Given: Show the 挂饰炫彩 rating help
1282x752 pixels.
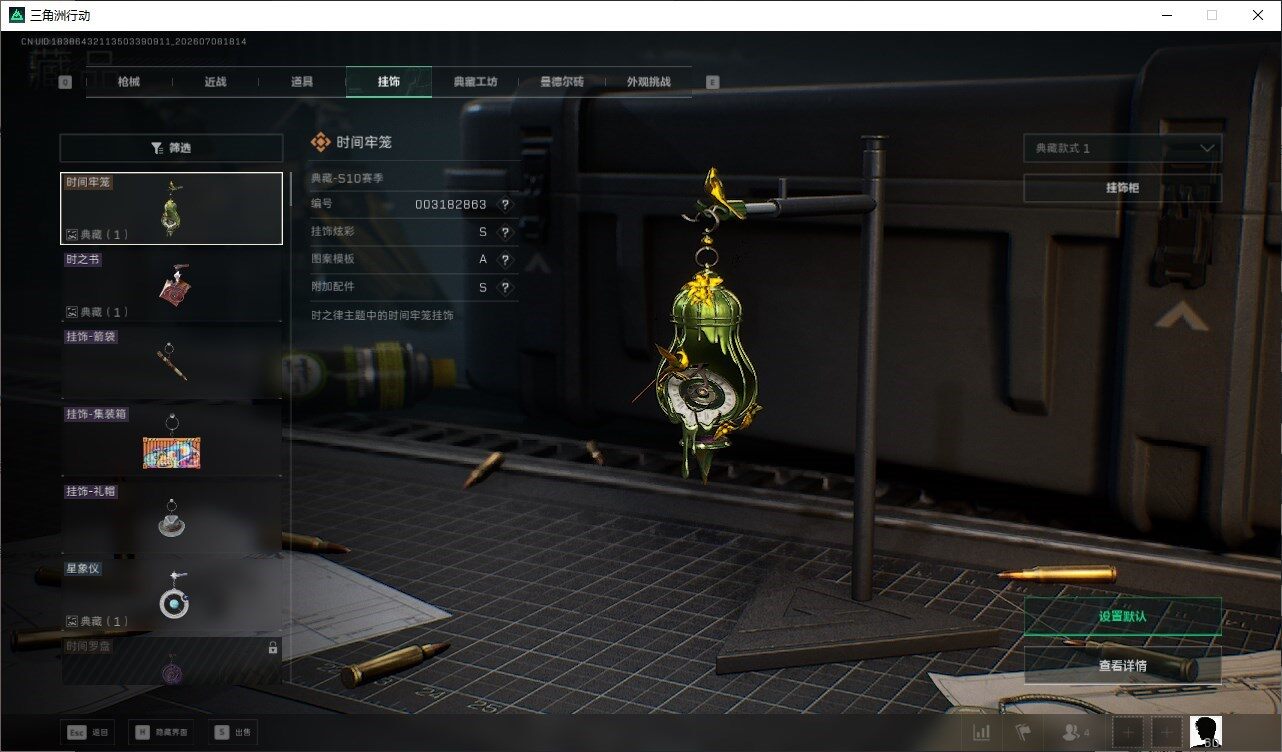Looking at the screenshot, I should pyautogui.click(x=505, y=233).
